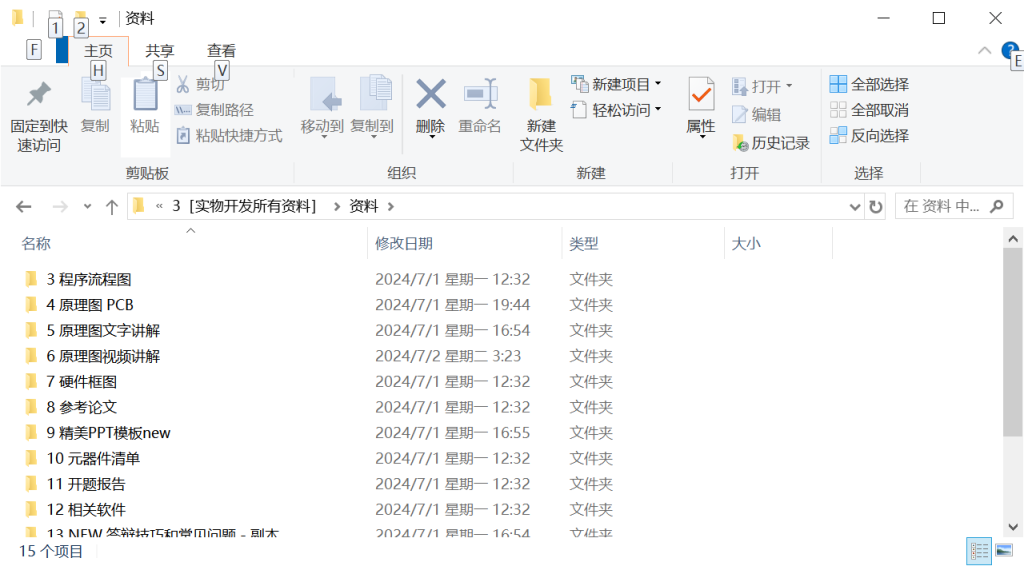
Task: Open the address bar history dropdown
Action: (x=854, y=207)
